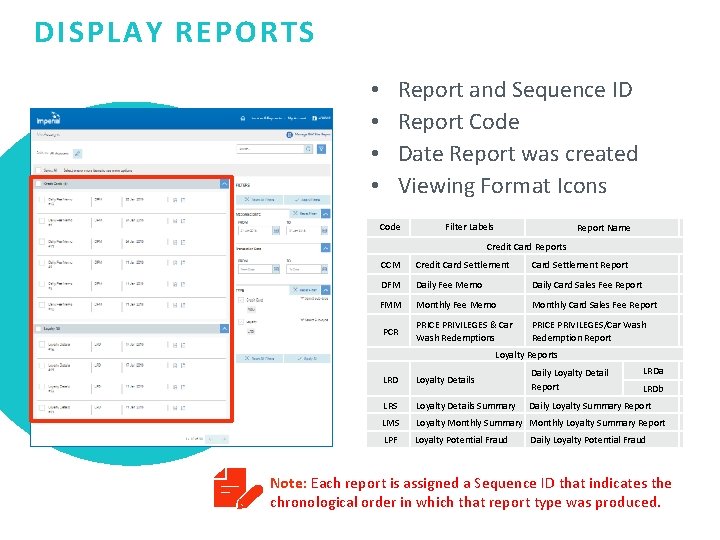Viewport: 720px width, 540px height.
Task: Click Reset Filter beside Type
Action: (x=305, y=290)
